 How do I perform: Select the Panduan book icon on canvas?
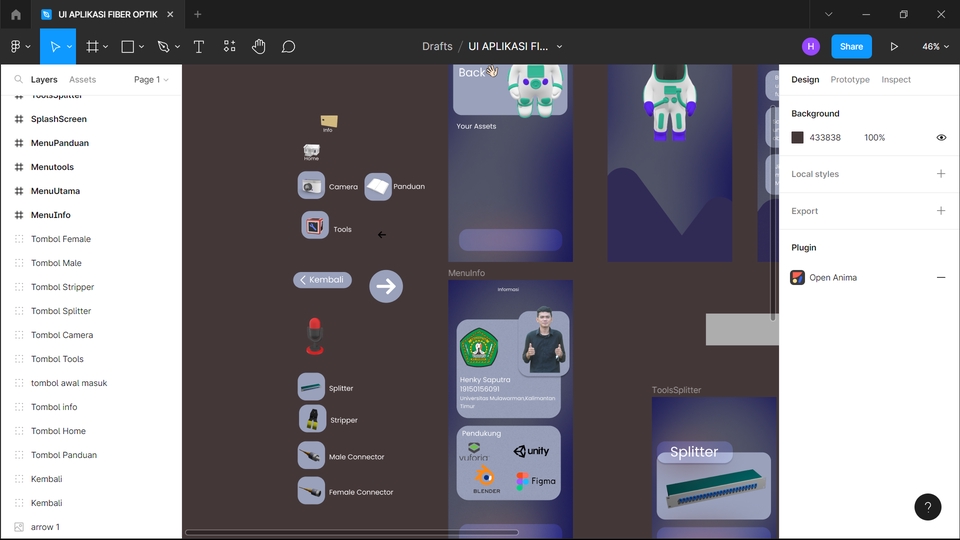[378, 186]
